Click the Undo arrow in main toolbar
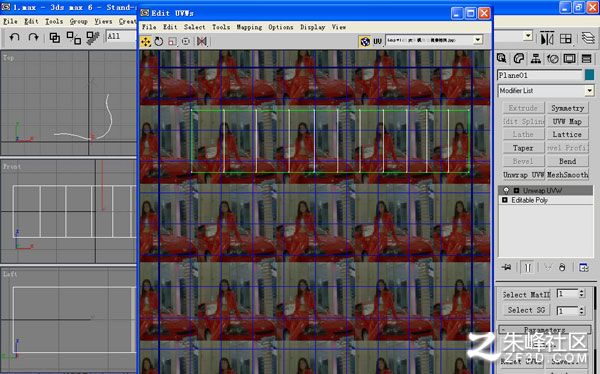The image size is (600, 374). tap(14, 37)
